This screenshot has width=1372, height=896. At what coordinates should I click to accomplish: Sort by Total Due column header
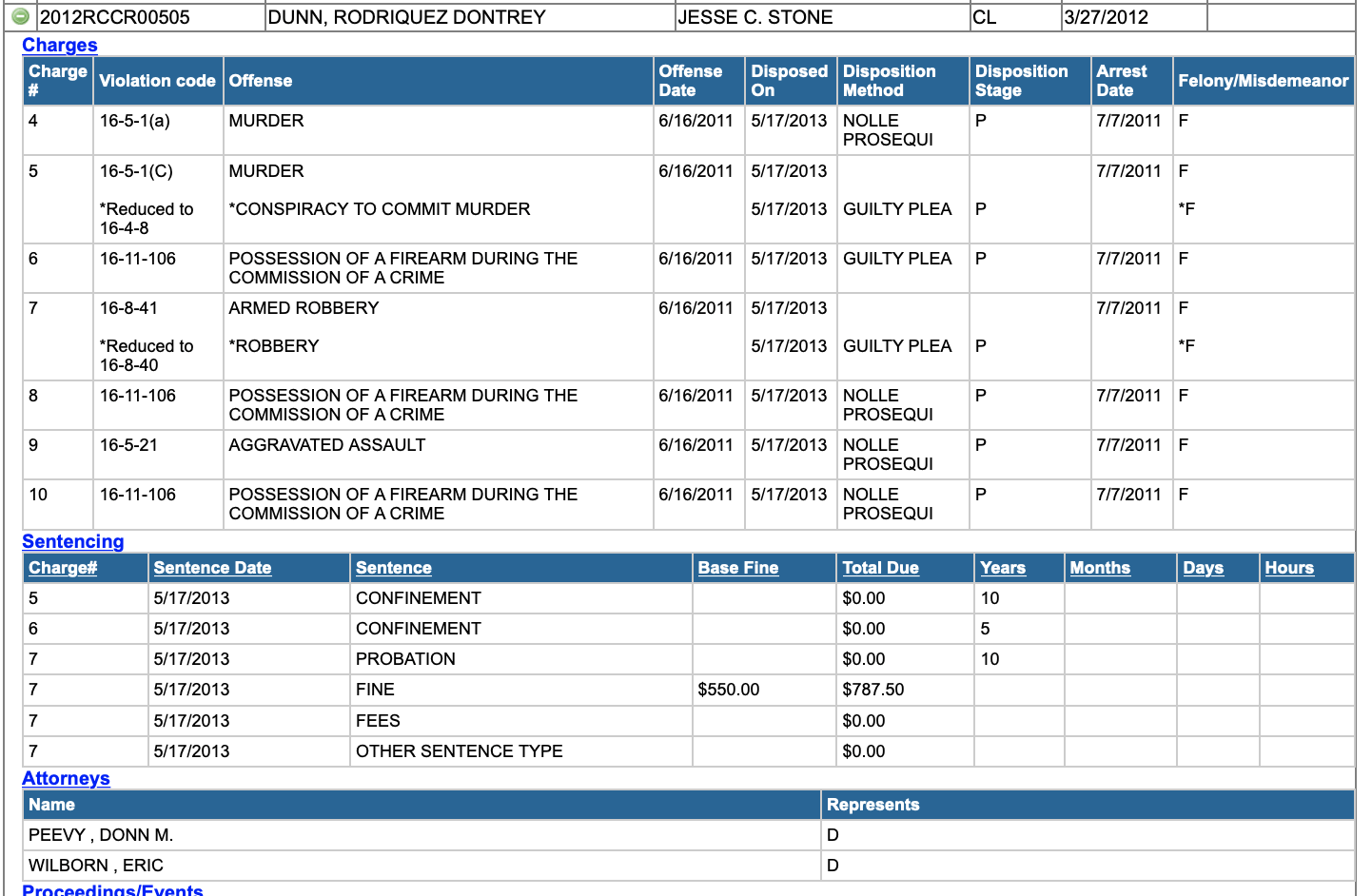[881, 568]
